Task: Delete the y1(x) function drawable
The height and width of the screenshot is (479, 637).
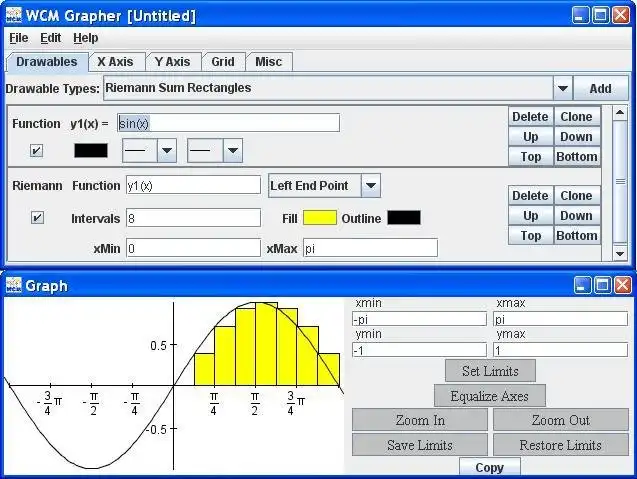Action: click(x=530, y=117)
